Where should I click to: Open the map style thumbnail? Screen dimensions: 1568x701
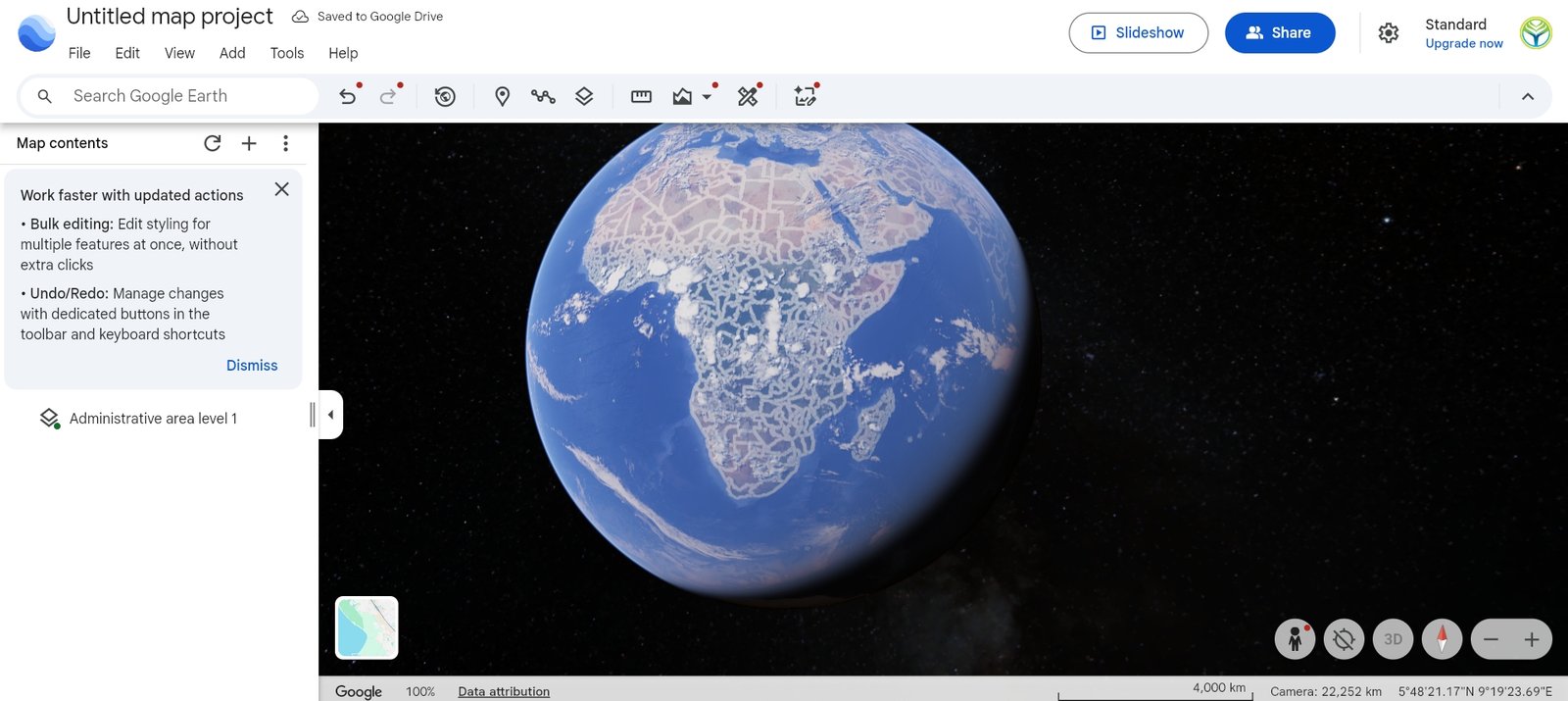(367, 627)
